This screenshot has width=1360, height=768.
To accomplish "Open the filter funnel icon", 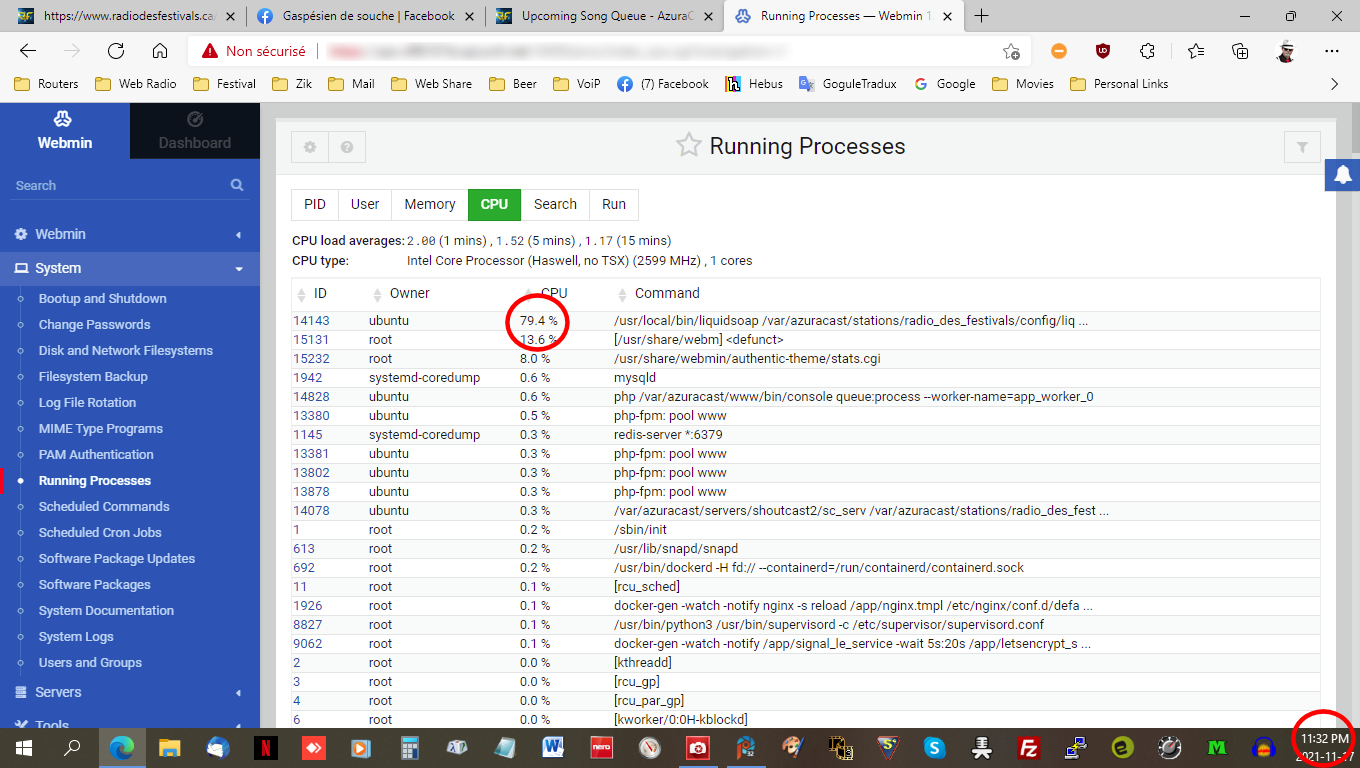I will click(1302, 147).
